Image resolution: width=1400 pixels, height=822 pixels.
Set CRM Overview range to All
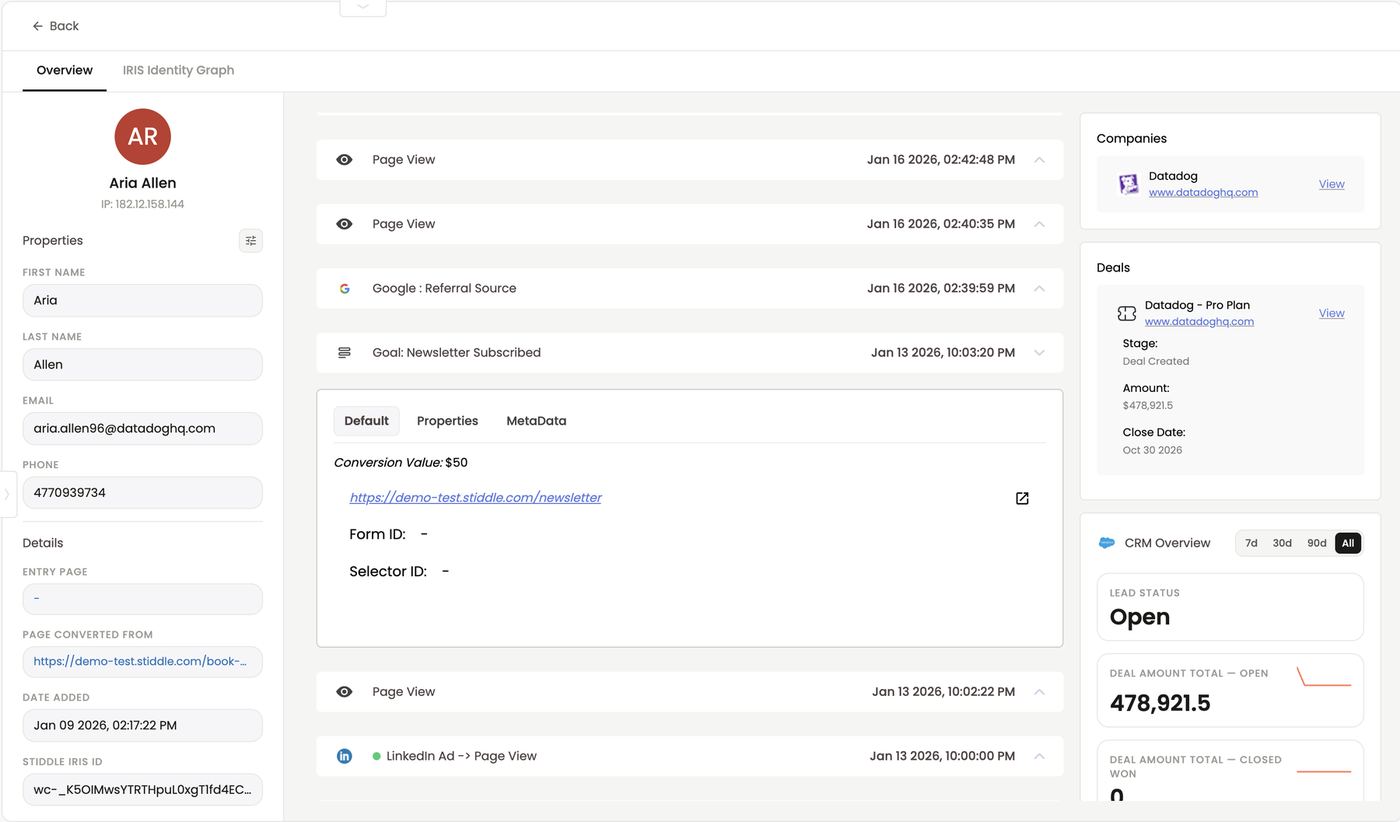[x=1348, y=543]
